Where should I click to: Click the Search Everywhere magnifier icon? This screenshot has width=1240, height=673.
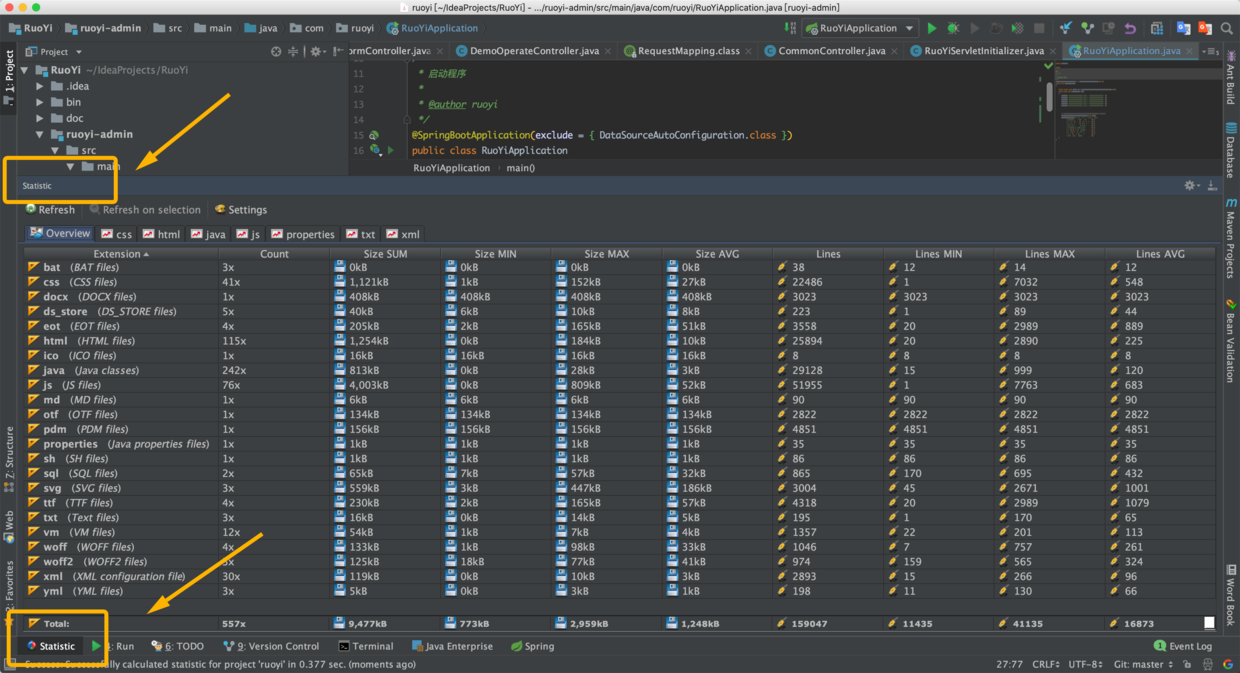[x=1227, y=29]
